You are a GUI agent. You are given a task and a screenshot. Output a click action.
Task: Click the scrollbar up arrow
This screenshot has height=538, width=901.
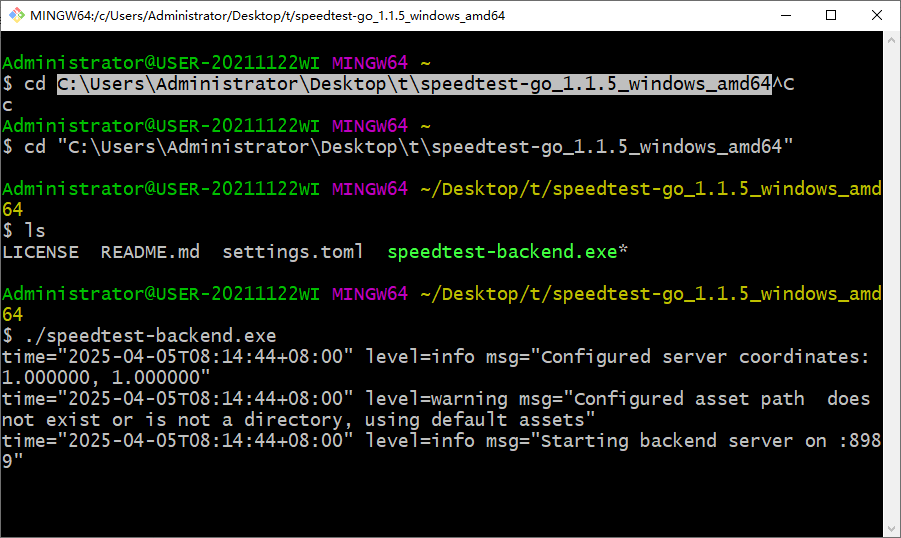tap(891, 40)
